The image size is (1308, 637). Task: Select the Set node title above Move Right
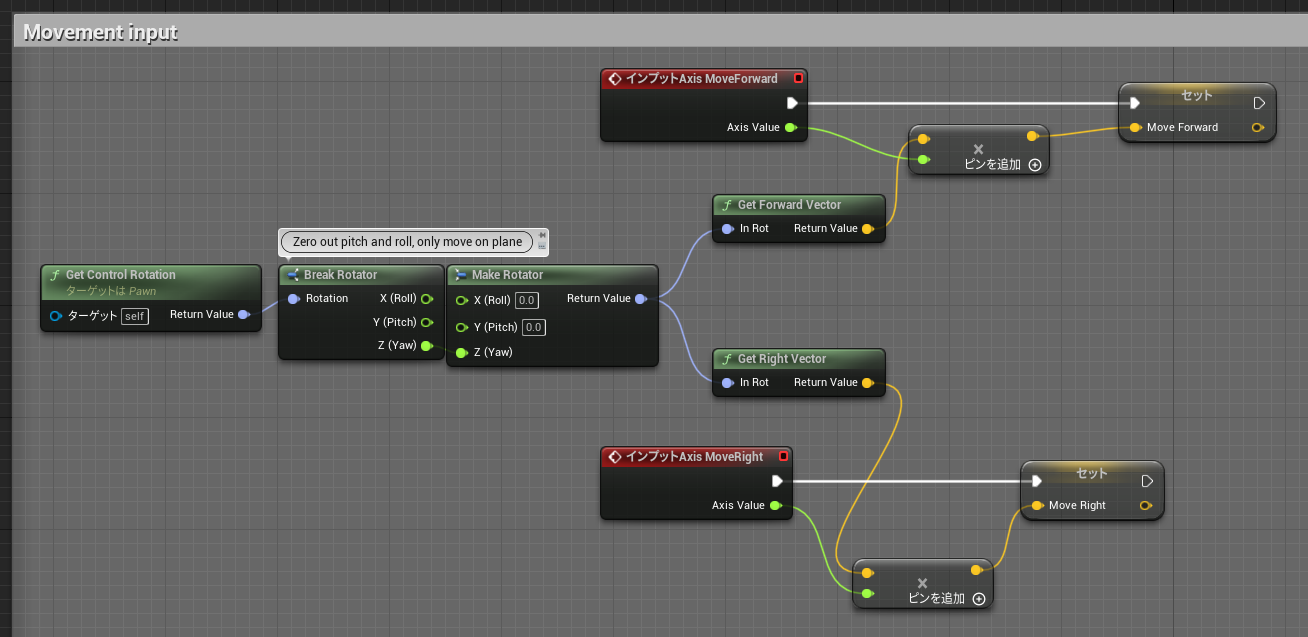[x=1092, y=473]
